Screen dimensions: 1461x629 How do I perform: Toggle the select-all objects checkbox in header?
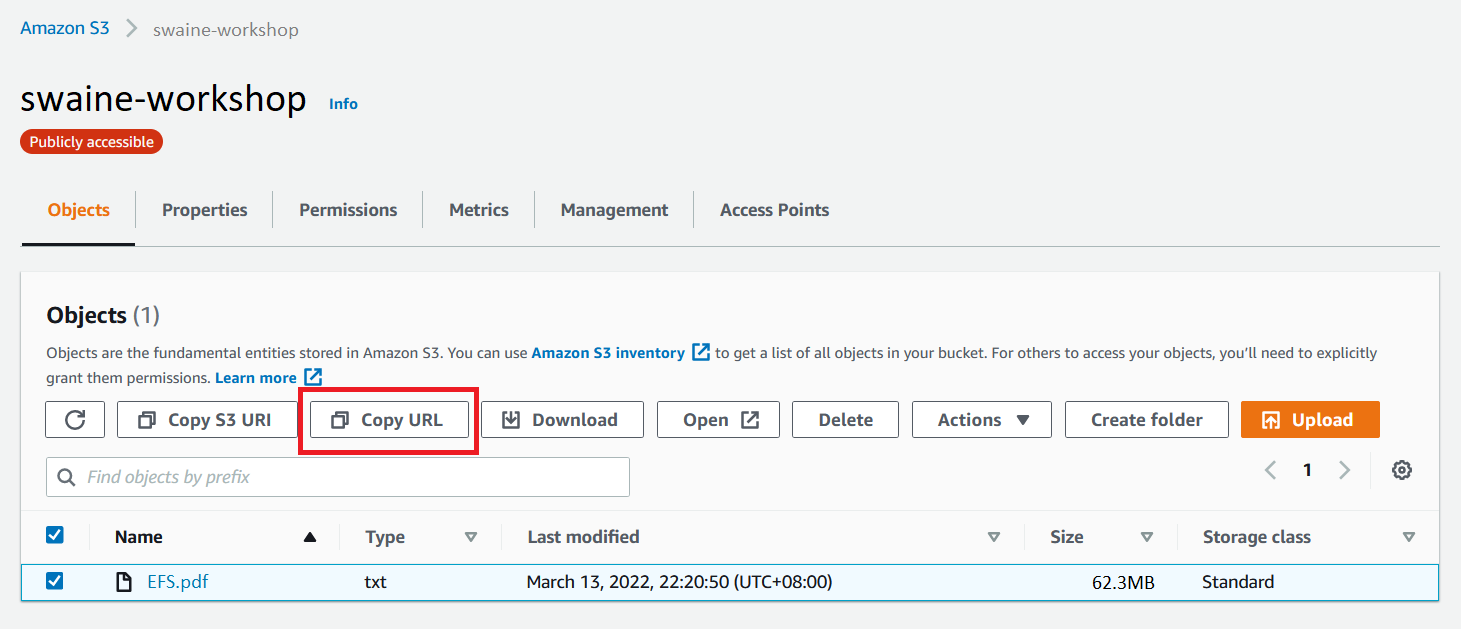click(x=55, y=535)
